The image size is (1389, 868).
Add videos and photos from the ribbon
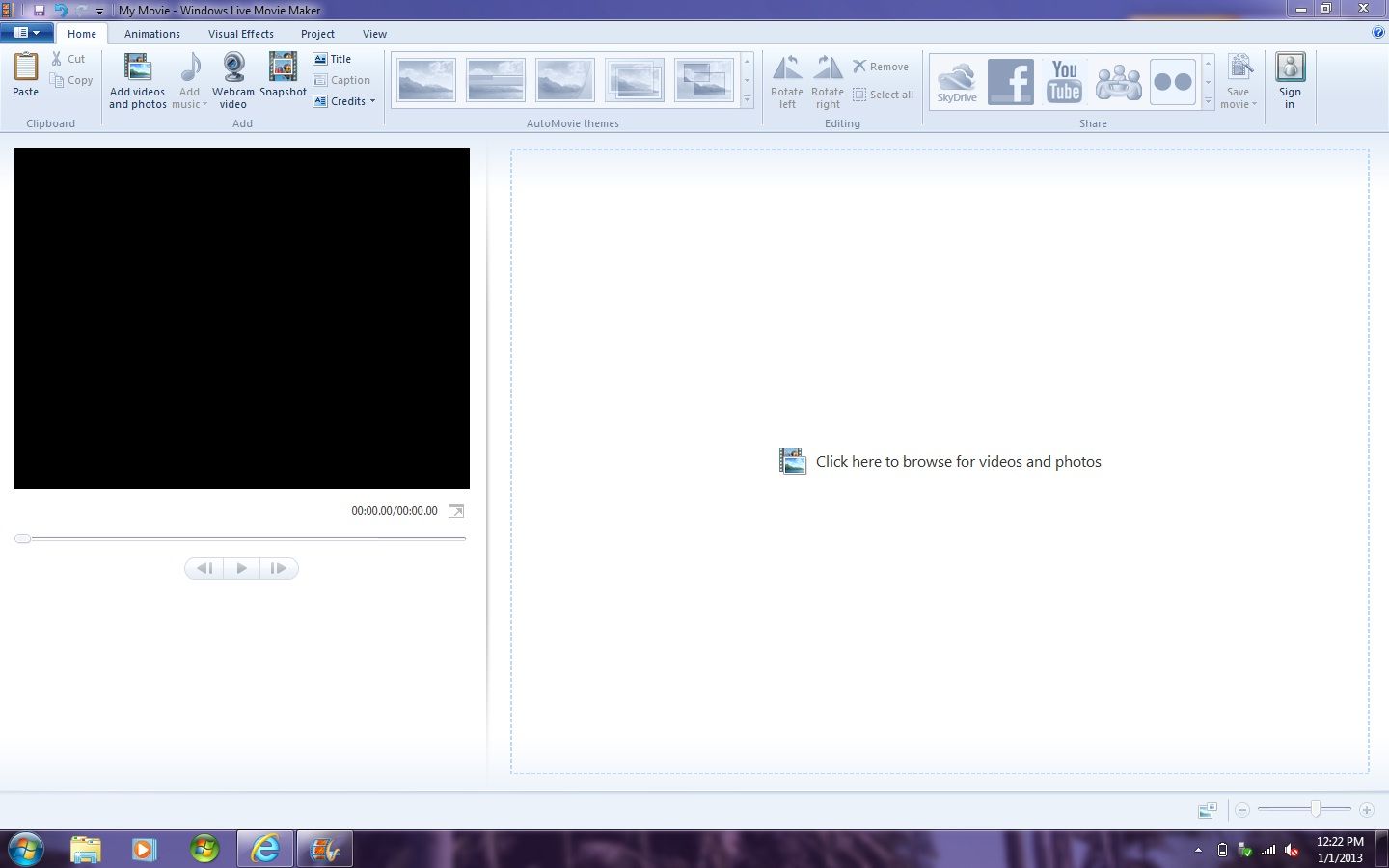138,81
